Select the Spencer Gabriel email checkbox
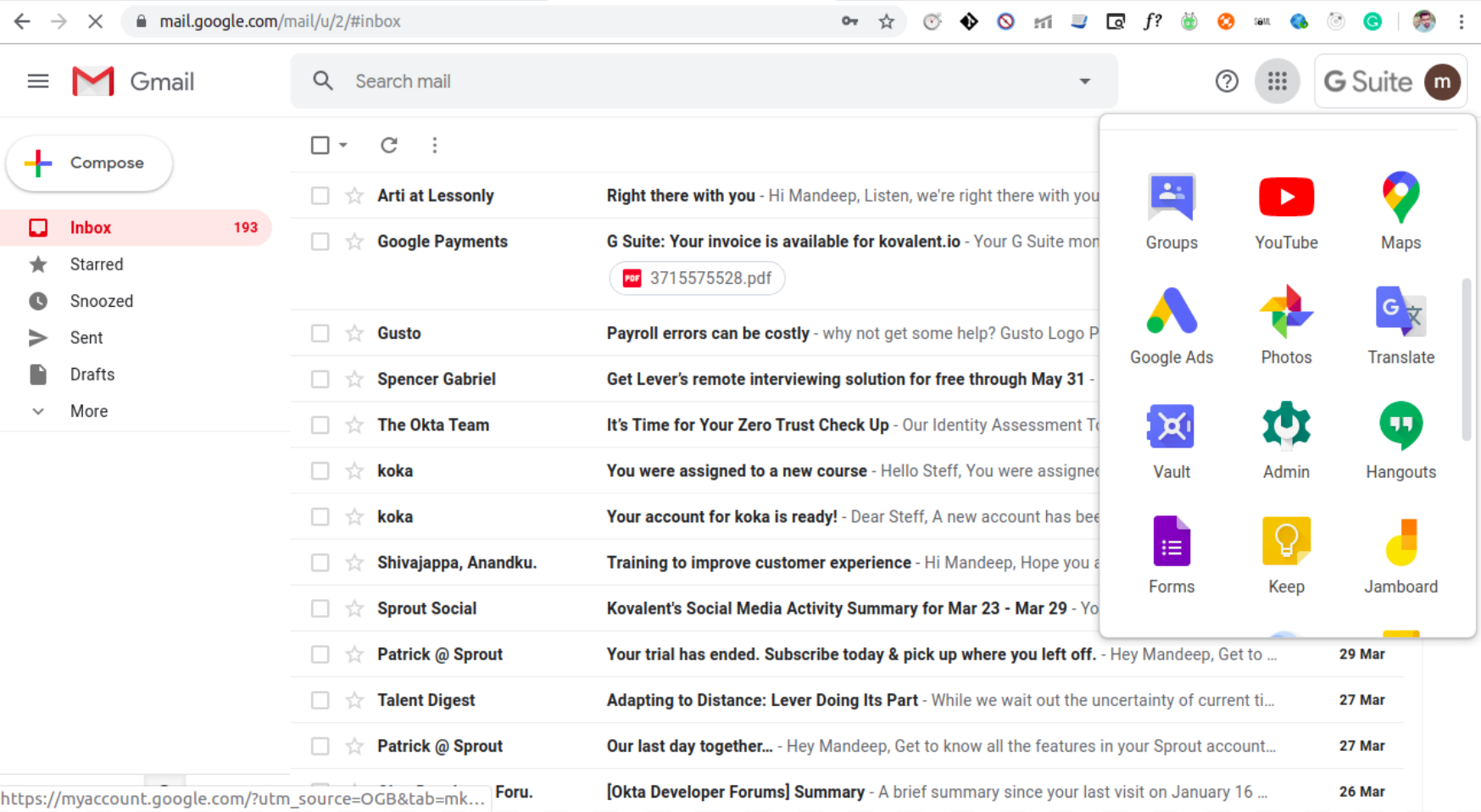The image size is (1481, 812). [x=320, y=379]
